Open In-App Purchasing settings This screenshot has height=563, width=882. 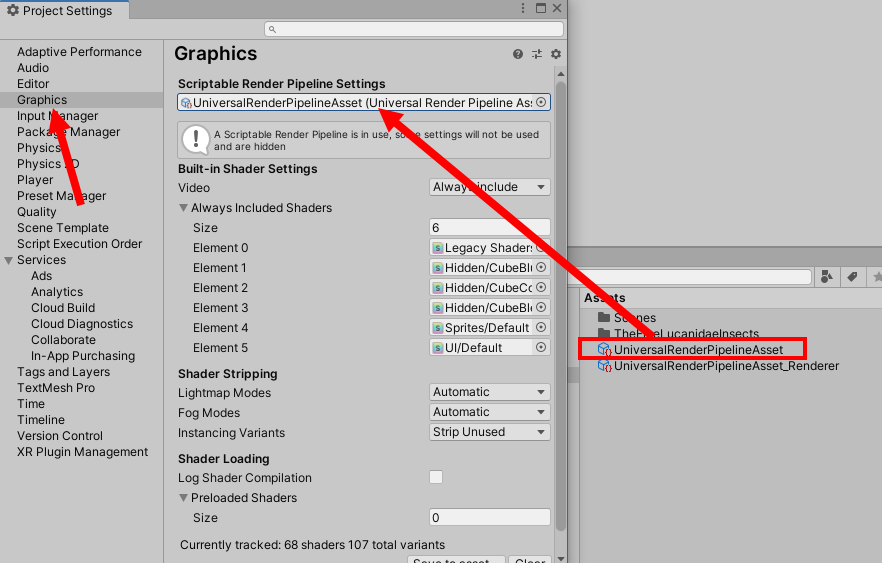tap(83, 356)
